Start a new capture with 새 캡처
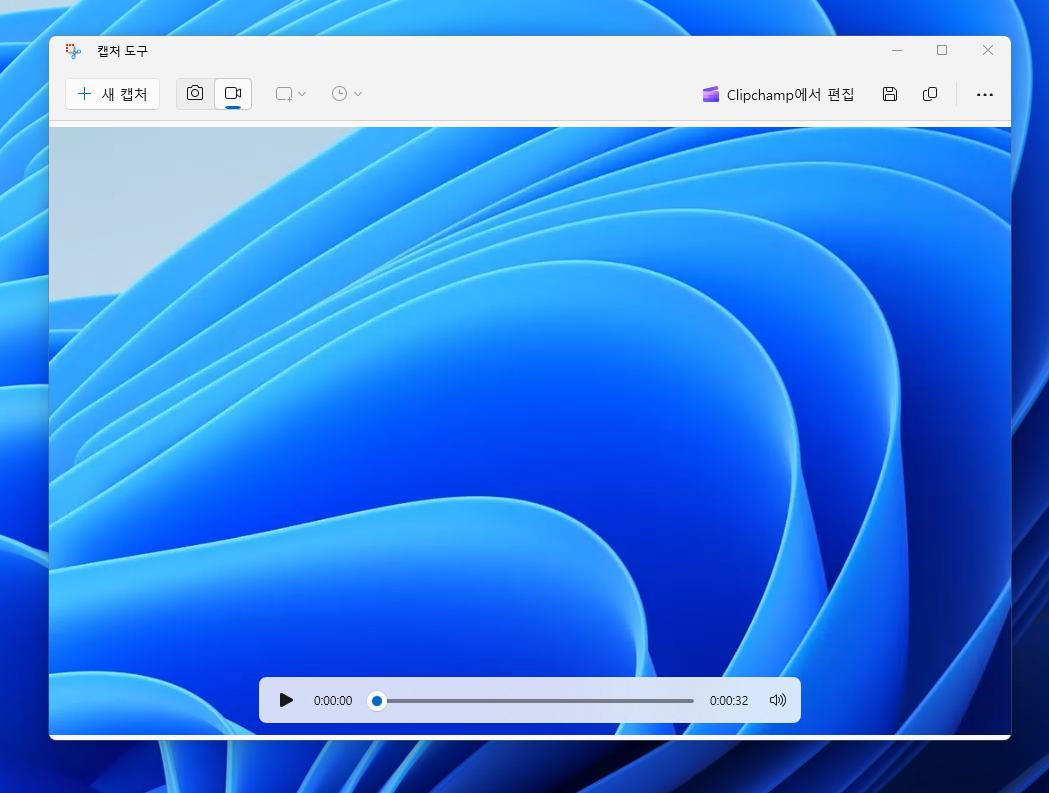 click(112, 94)
